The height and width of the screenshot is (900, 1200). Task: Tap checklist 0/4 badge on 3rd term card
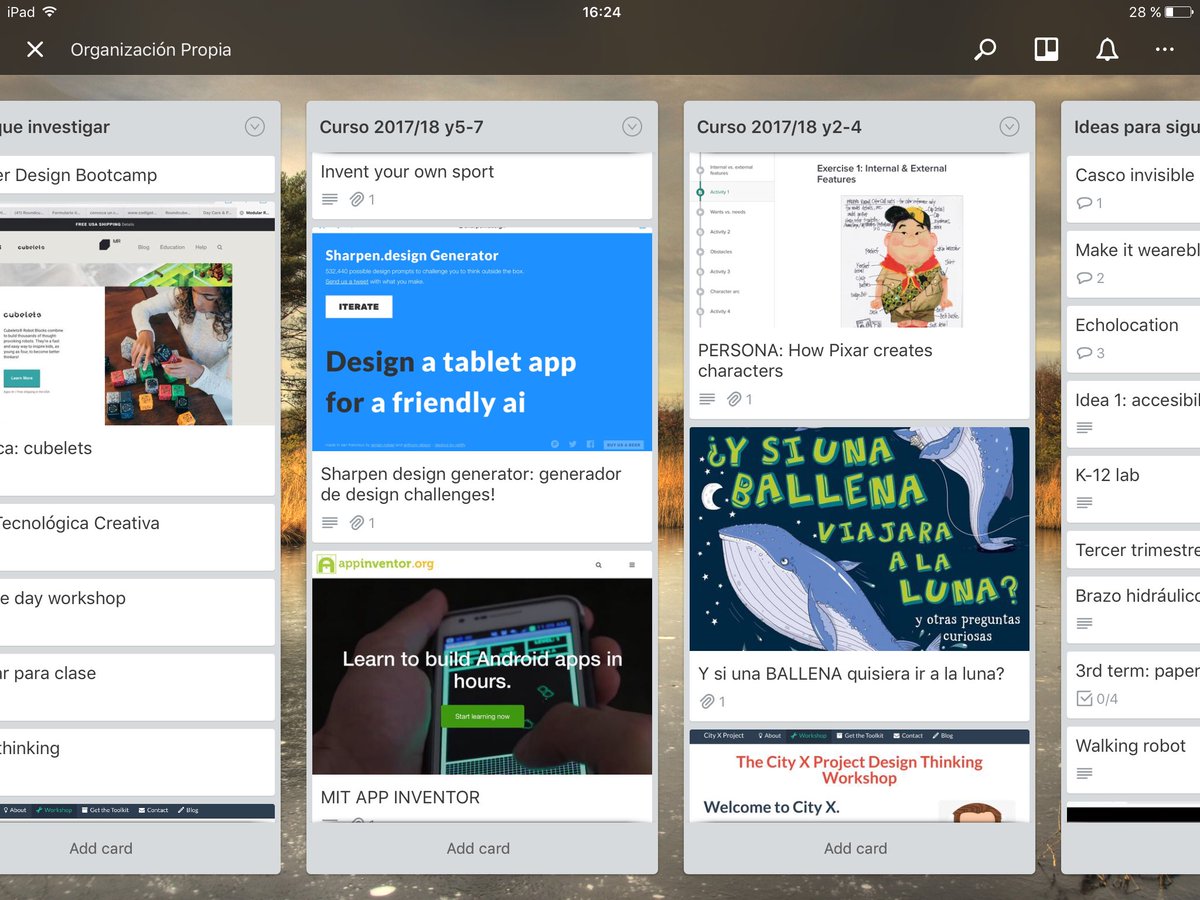click(x=1097, y=699)
